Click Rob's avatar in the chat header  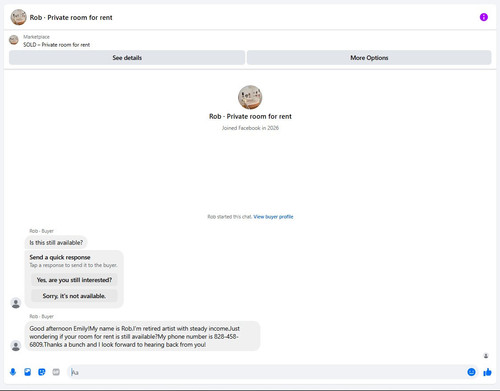click(18, 17)
